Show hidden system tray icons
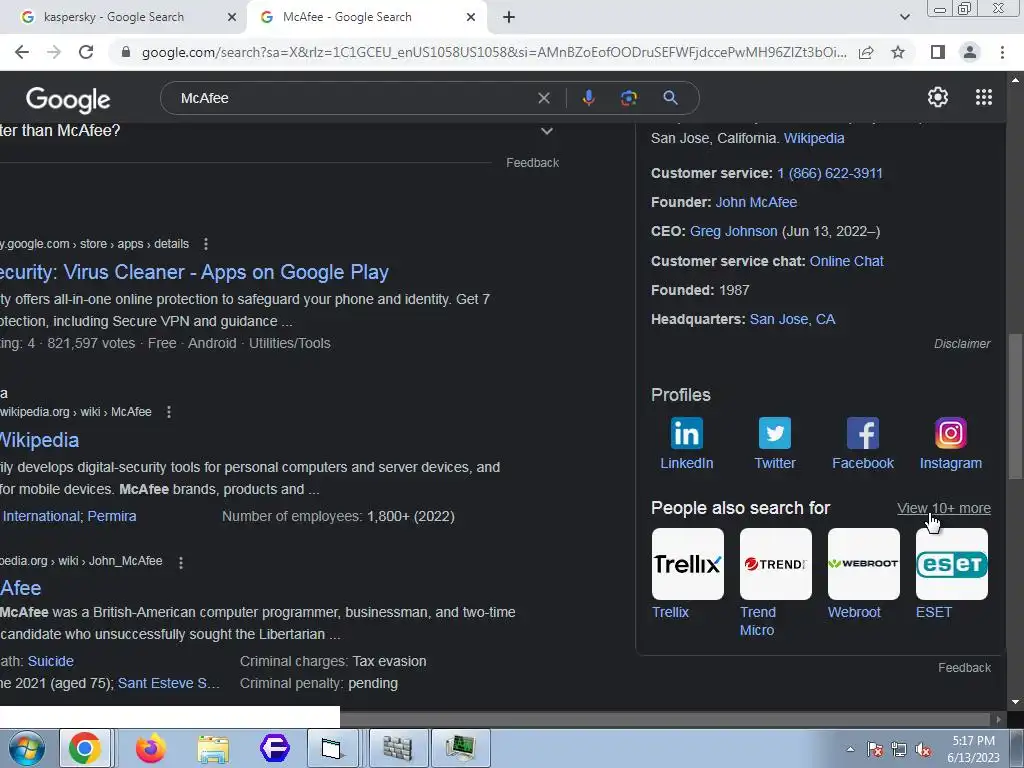The image size is (1024, 768). 850,749
